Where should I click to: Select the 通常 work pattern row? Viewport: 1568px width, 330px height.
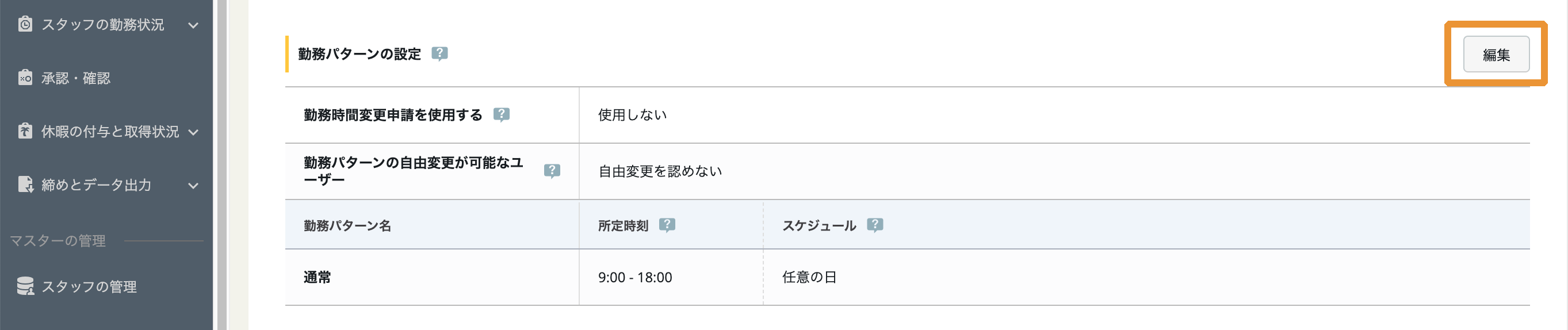point(907,277)
